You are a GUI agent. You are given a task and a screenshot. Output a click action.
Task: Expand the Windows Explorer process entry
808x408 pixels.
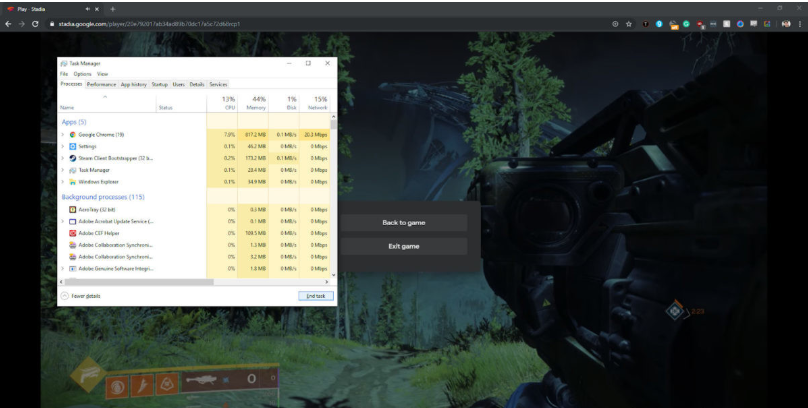click(x=62, y=182)
